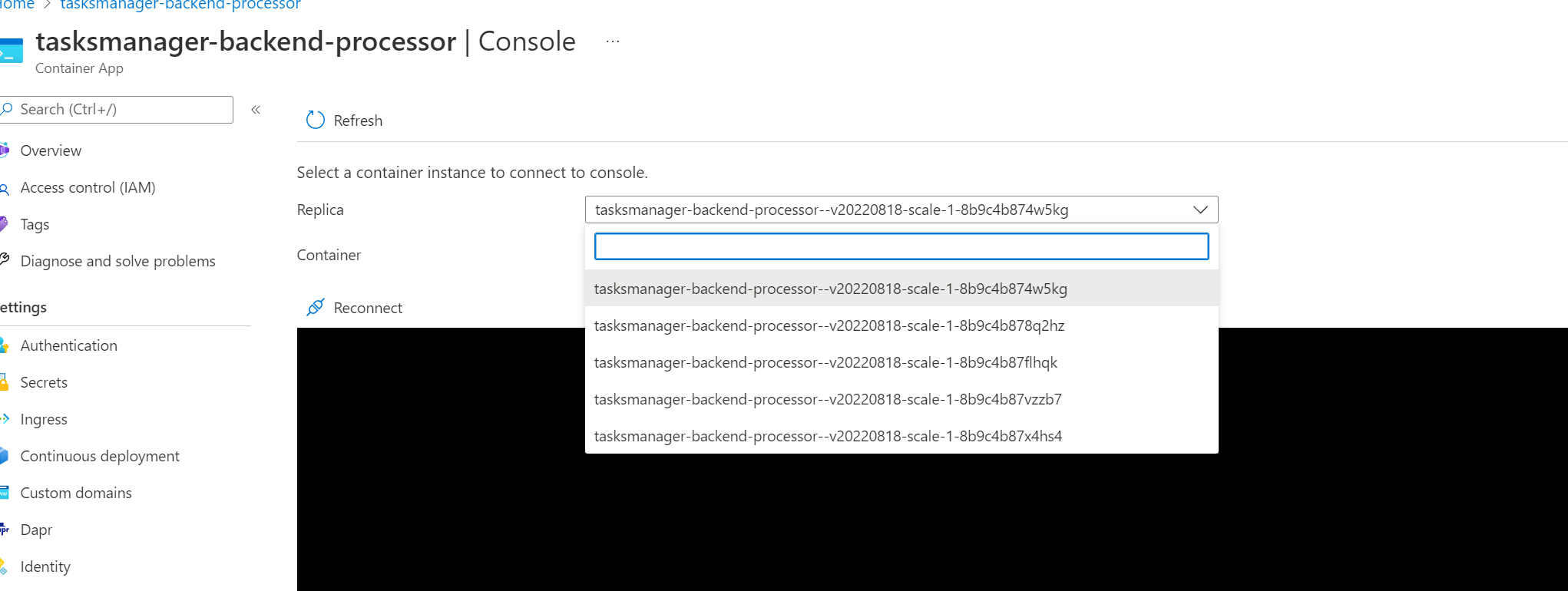This screenshot has width=1568, height=591.
Task: Click the Container App console icon
Action: point(12,51)
